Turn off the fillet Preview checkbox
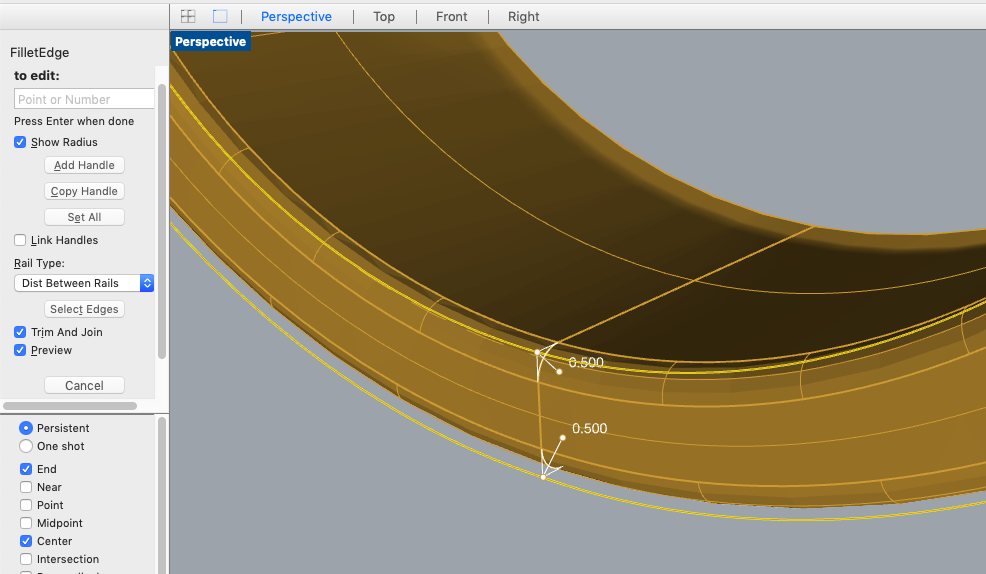Screen dimensions: 986x574 [20, 351]
